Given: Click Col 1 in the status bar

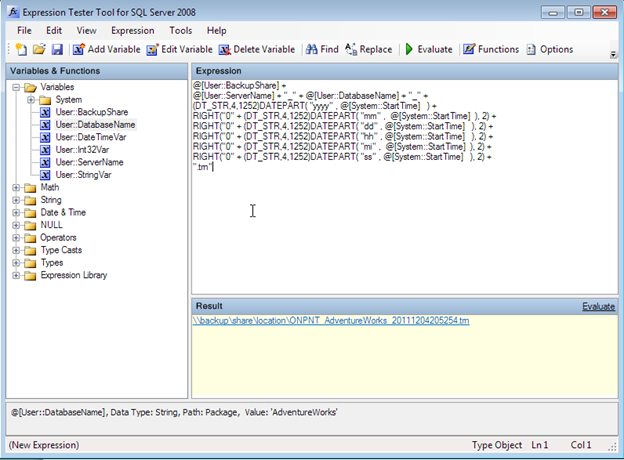Looking at the screenshot, I should pos(581,445).
